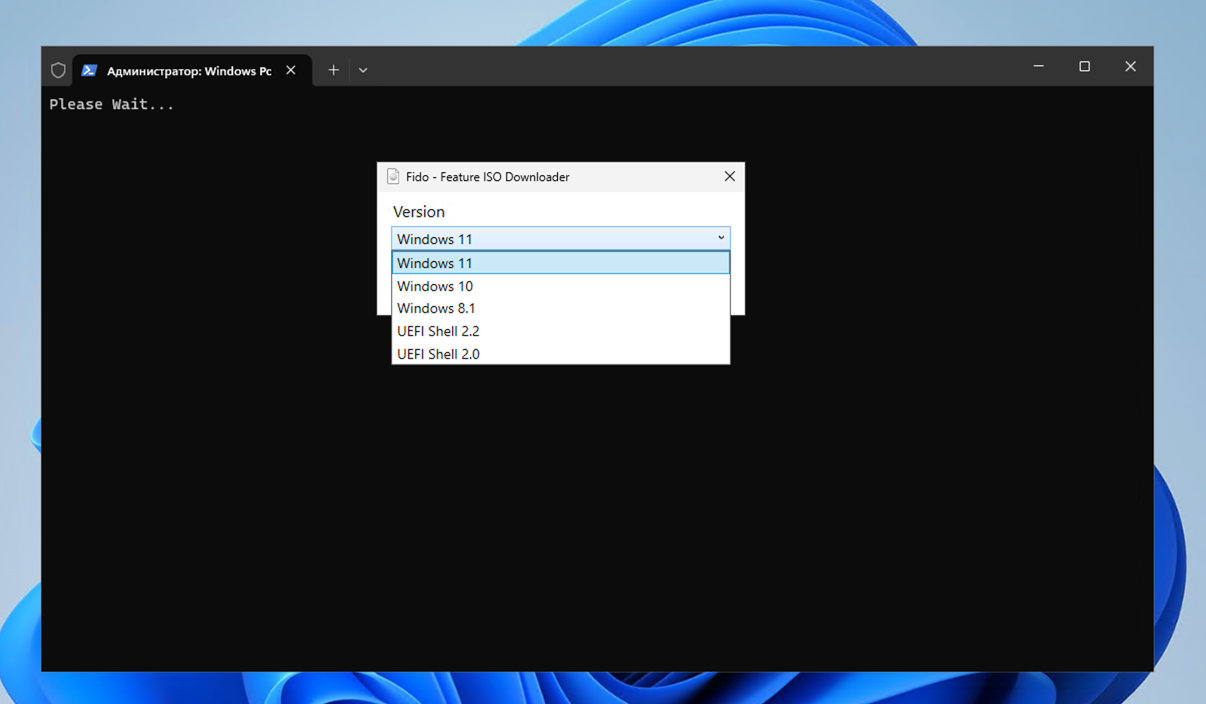Collapse the Version combo box arrow
The height and width of the screenshot is (704, 1206).
(x=720, y=238)
